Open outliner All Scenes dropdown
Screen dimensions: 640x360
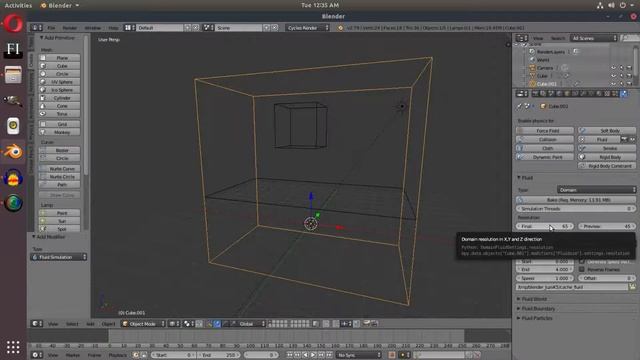click(x=594, y=38)
